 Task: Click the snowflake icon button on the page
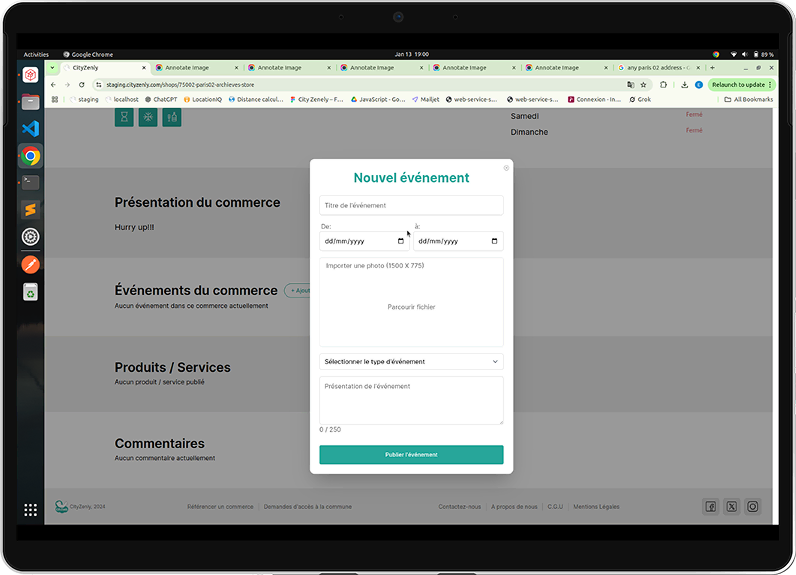tap(148, 117)
